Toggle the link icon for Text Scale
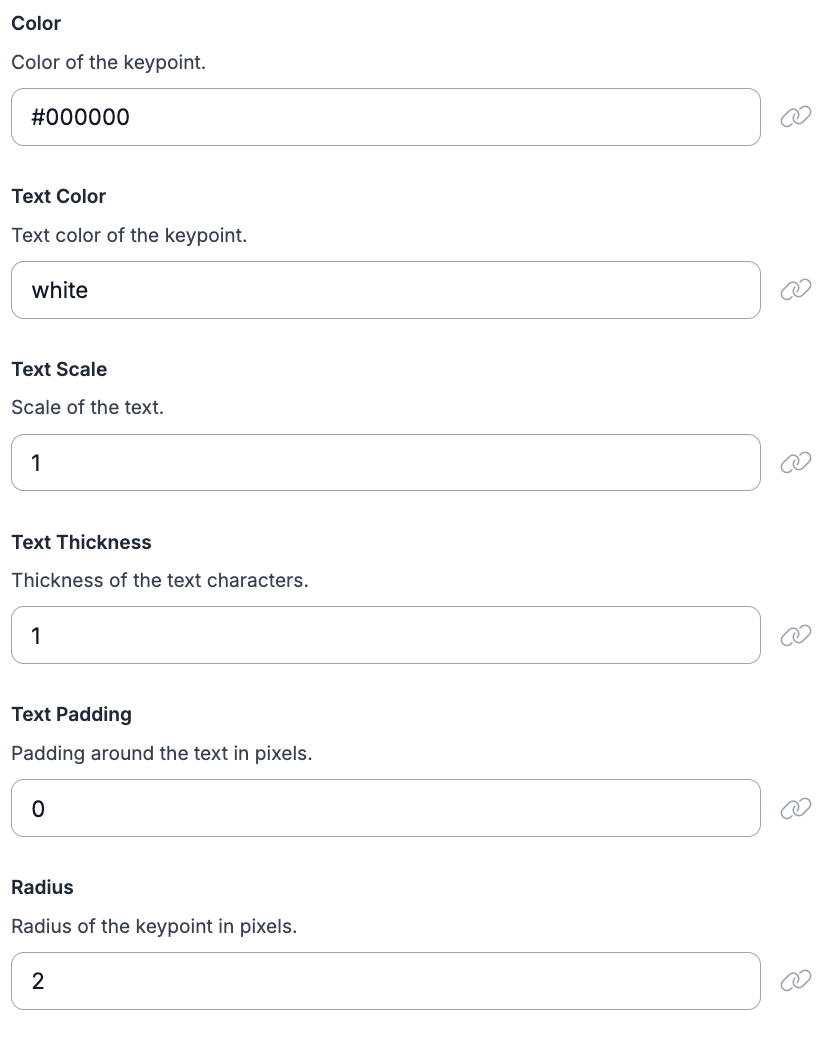This screenshot has height=1038, width=838. click(x=795, y=462)
